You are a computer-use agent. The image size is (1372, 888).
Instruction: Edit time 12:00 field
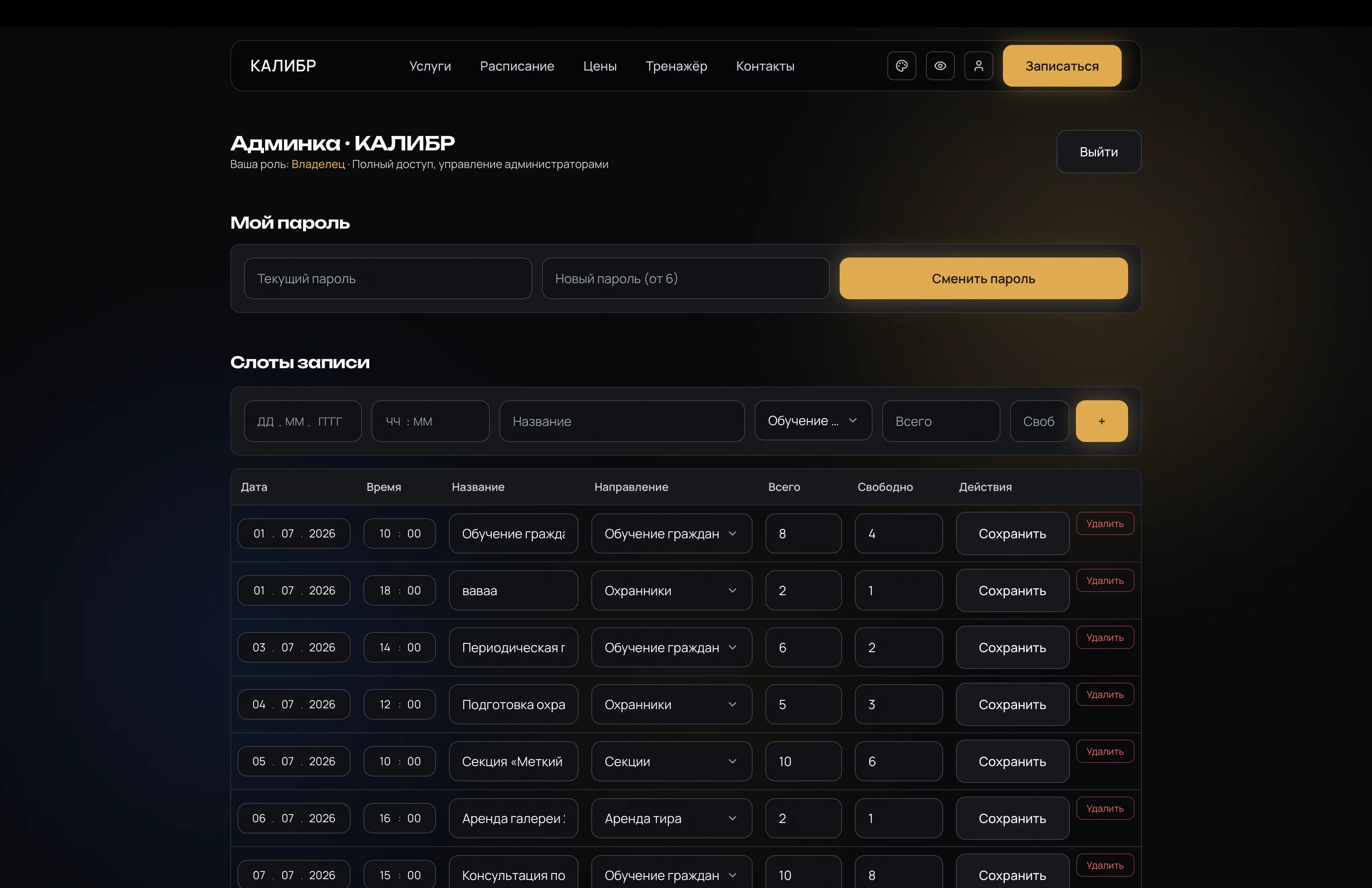click(x=399, y=705)
